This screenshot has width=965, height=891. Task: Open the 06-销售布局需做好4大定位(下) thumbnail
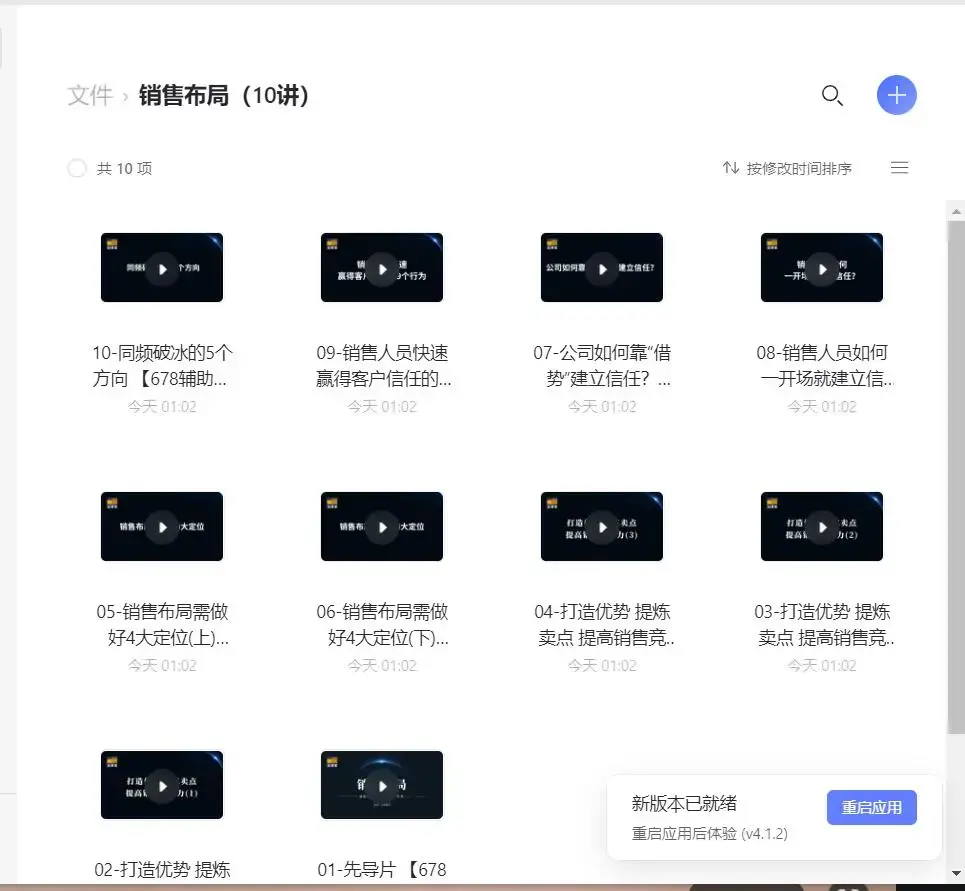pos(382,526)
